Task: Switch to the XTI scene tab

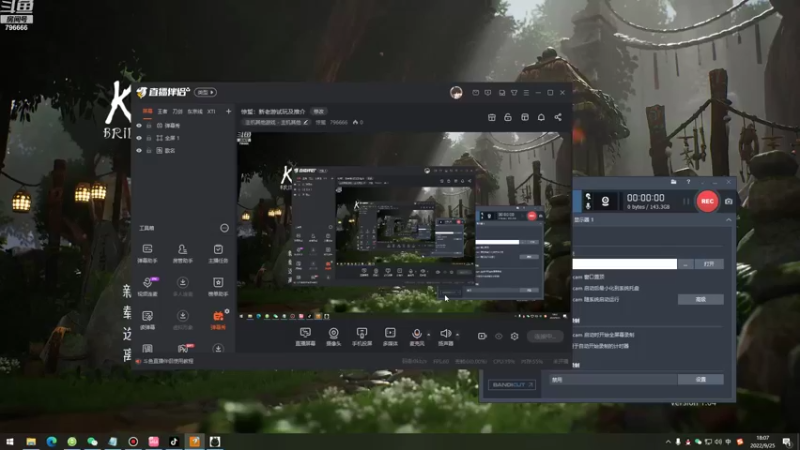Action: click(211, 111)
